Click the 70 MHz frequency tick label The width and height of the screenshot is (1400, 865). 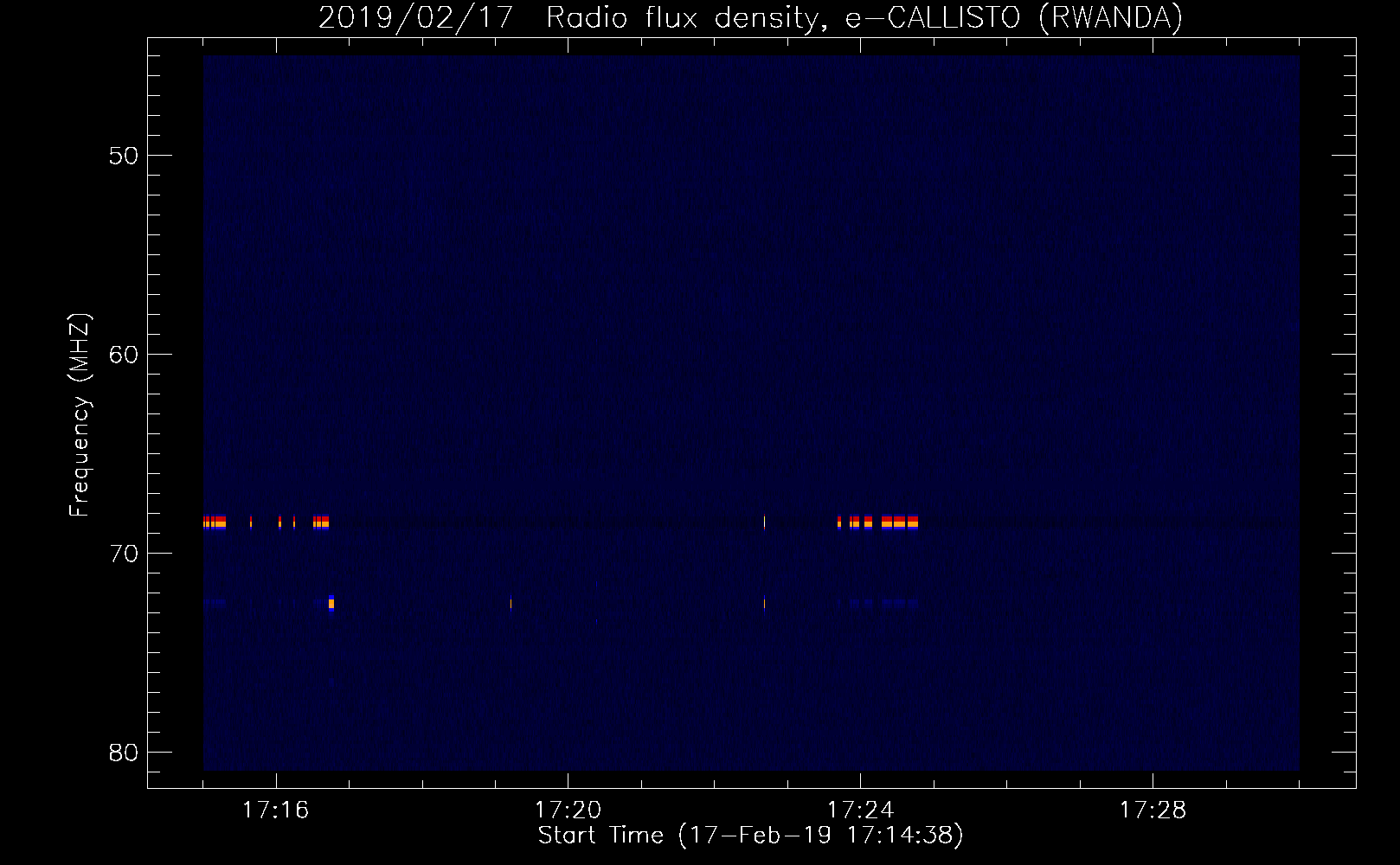click(124, 554)
